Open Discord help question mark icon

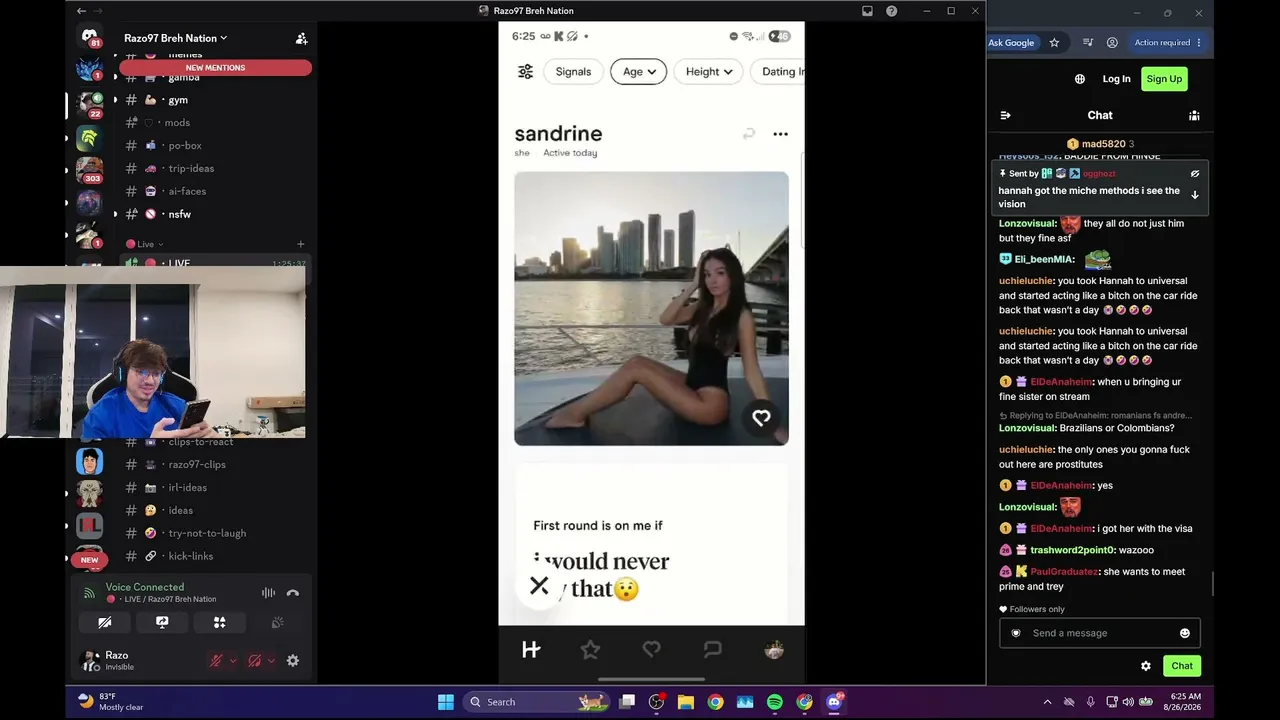(891, 11)
